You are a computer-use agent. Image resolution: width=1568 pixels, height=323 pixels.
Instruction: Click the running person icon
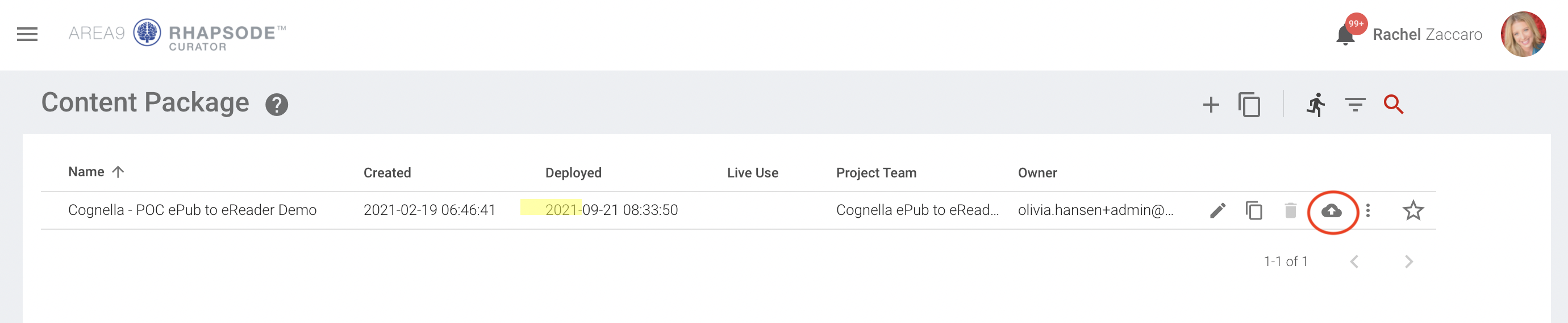pos(1316,105)
